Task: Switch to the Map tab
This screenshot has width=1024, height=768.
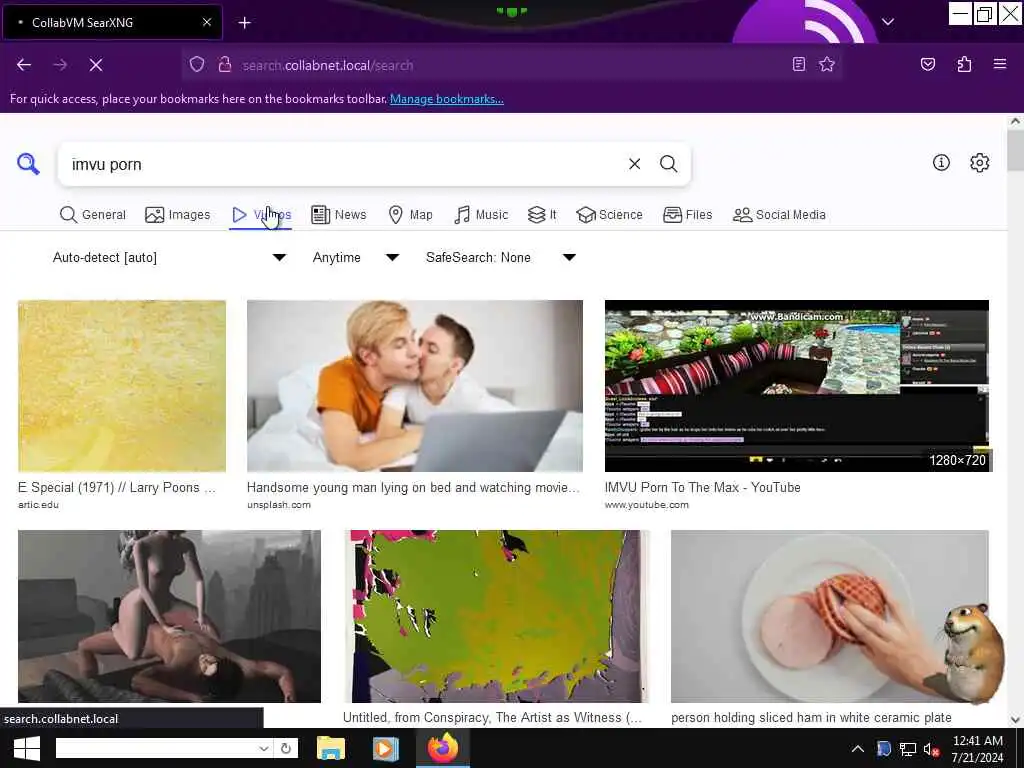Action: 411,215
